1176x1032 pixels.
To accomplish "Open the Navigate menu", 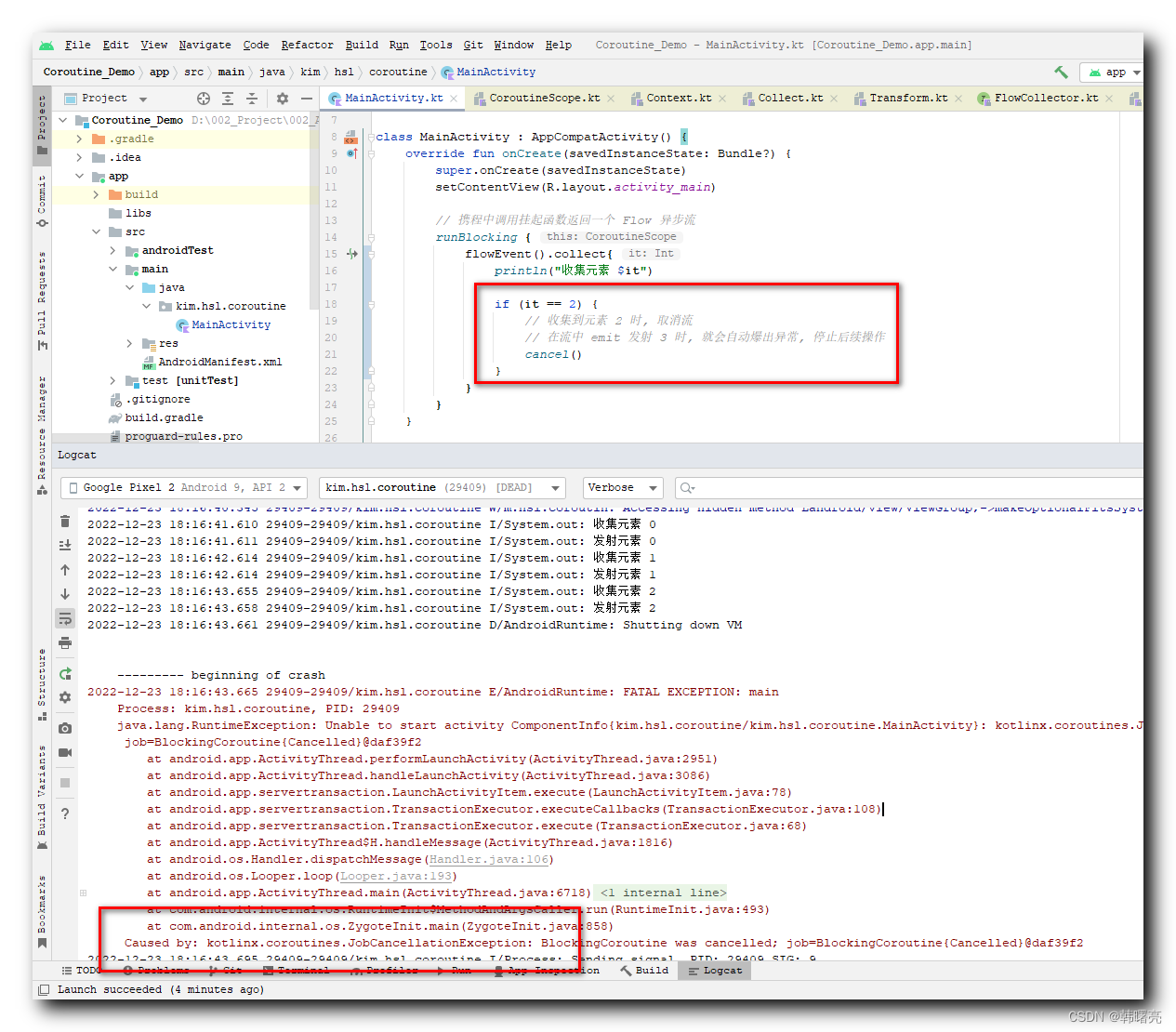I will click(x=205, y=45).
